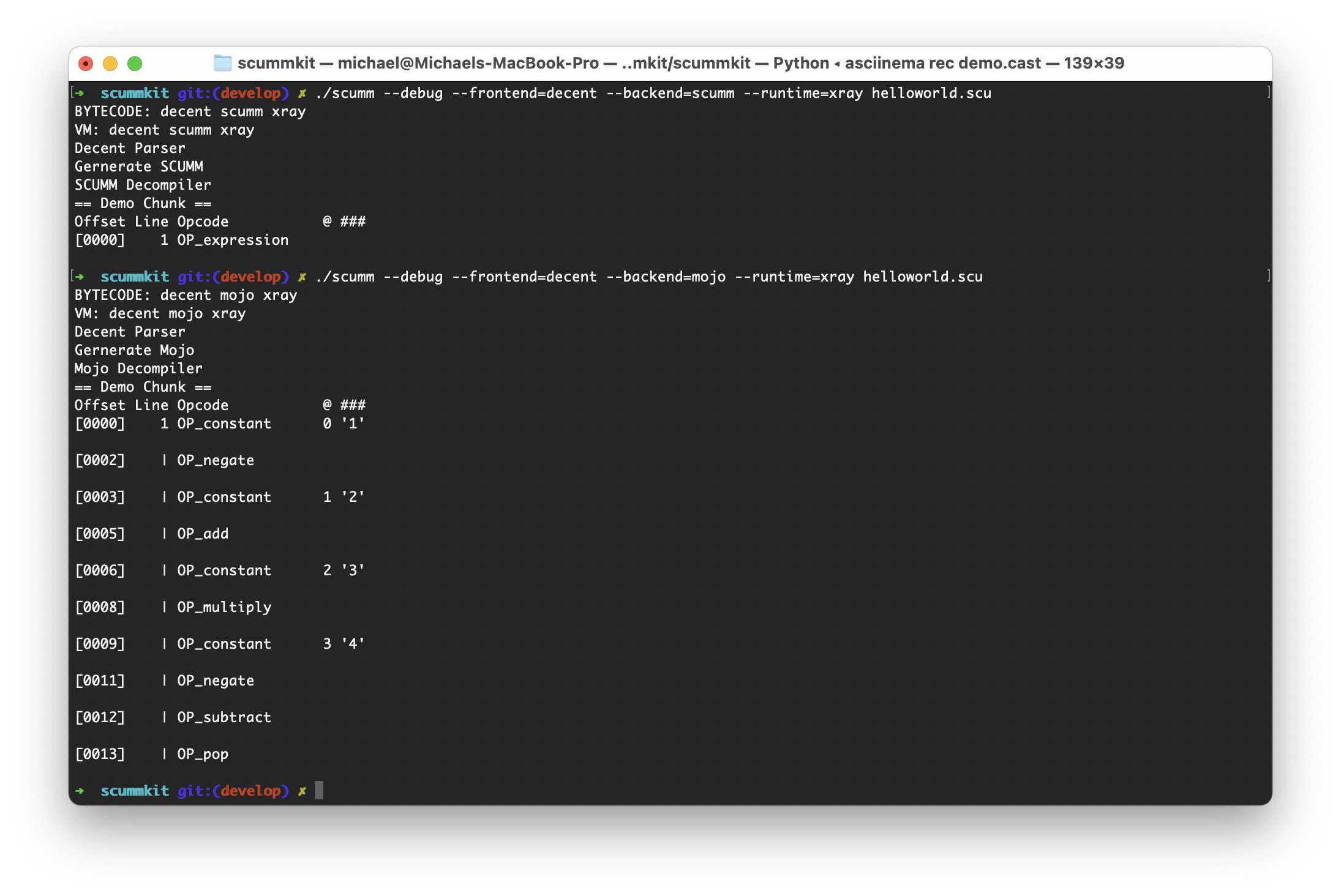Click the blinking terminal cursor block
This screenshot has width=1341, height=896.
coord(319,791)
